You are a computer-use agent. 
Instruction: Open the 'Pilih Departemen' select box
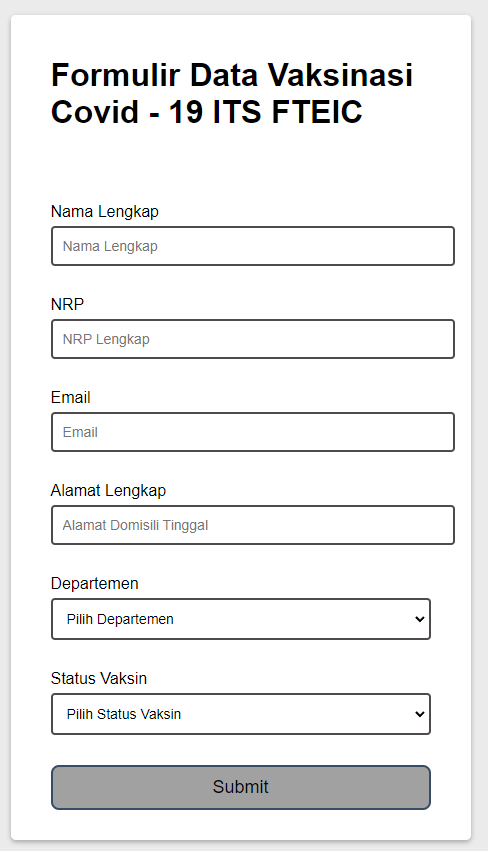click(241, 619)
